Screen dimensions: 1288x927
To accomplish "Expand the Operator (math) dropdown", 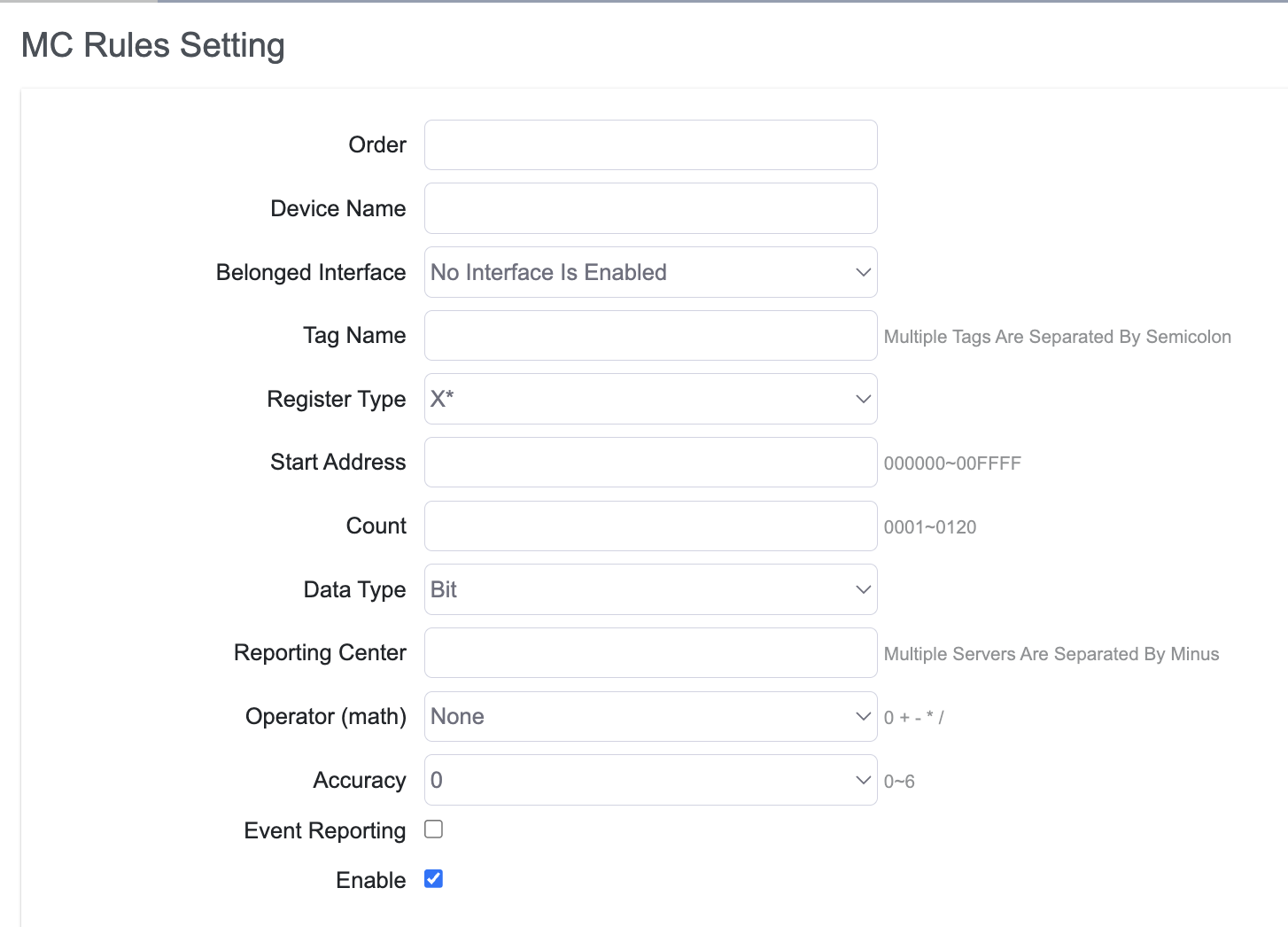I will [650, 716].
